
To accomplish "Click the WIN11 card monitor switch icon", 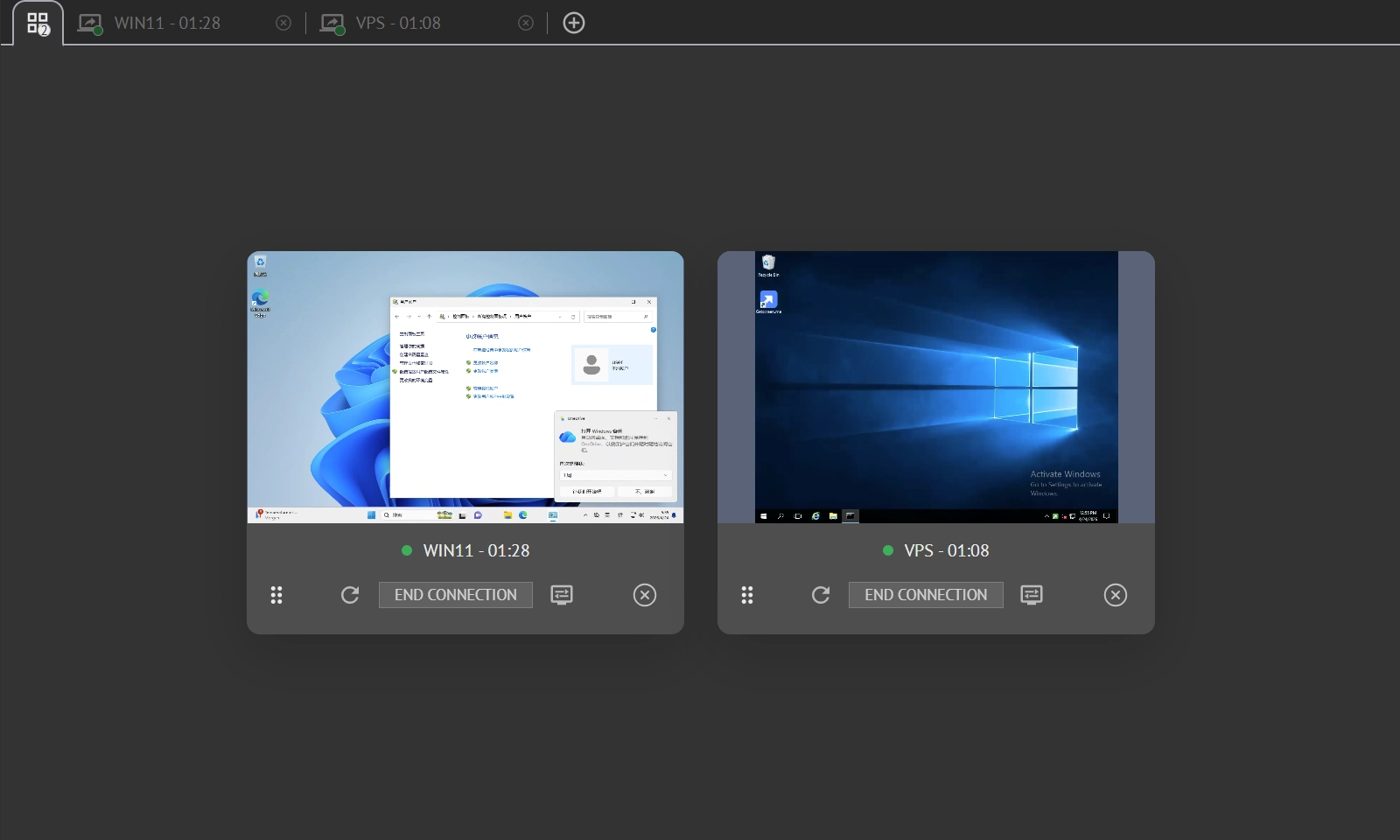I will click(x=562, y=595).
